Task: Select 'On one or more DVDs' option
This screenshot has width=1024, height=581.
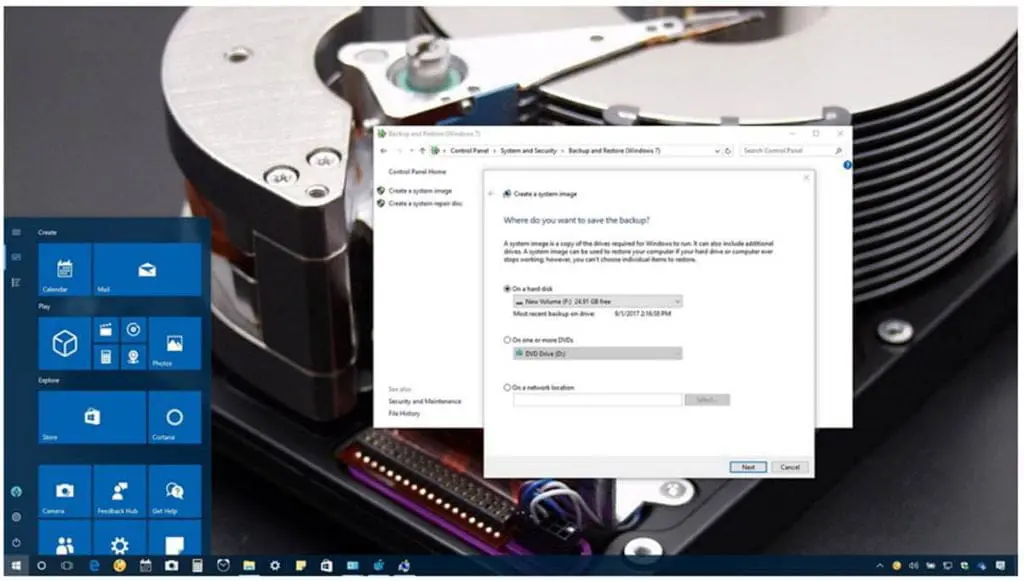Action: [x=508, y=340]
